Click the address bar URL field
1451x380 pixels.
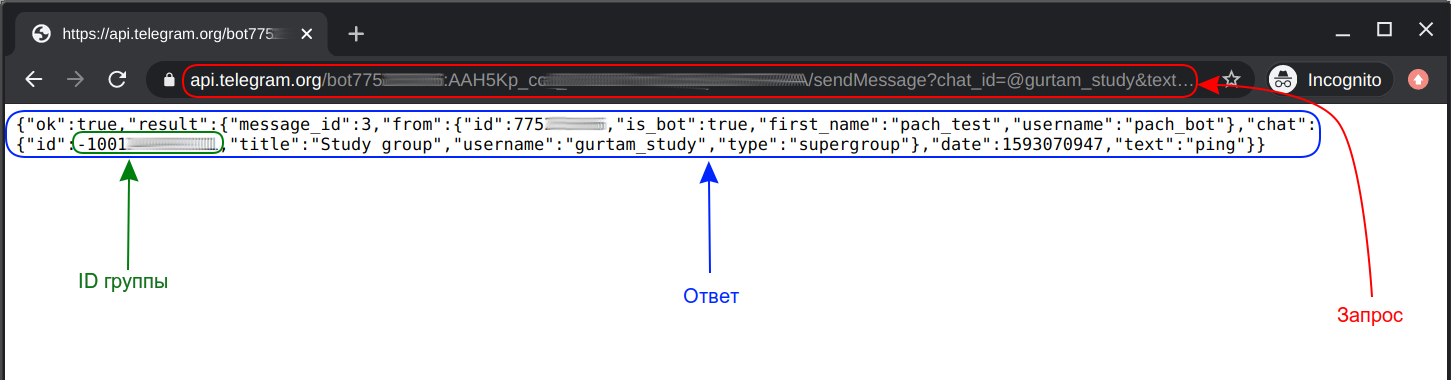pyautogui.click(x=690, y=79)
